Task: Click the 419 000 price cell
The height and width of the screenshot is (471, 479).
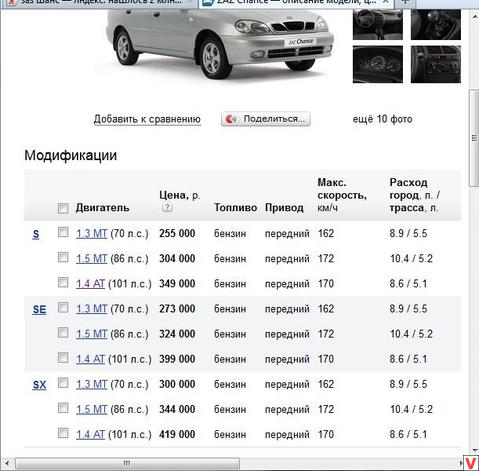Action: [177, 434]
